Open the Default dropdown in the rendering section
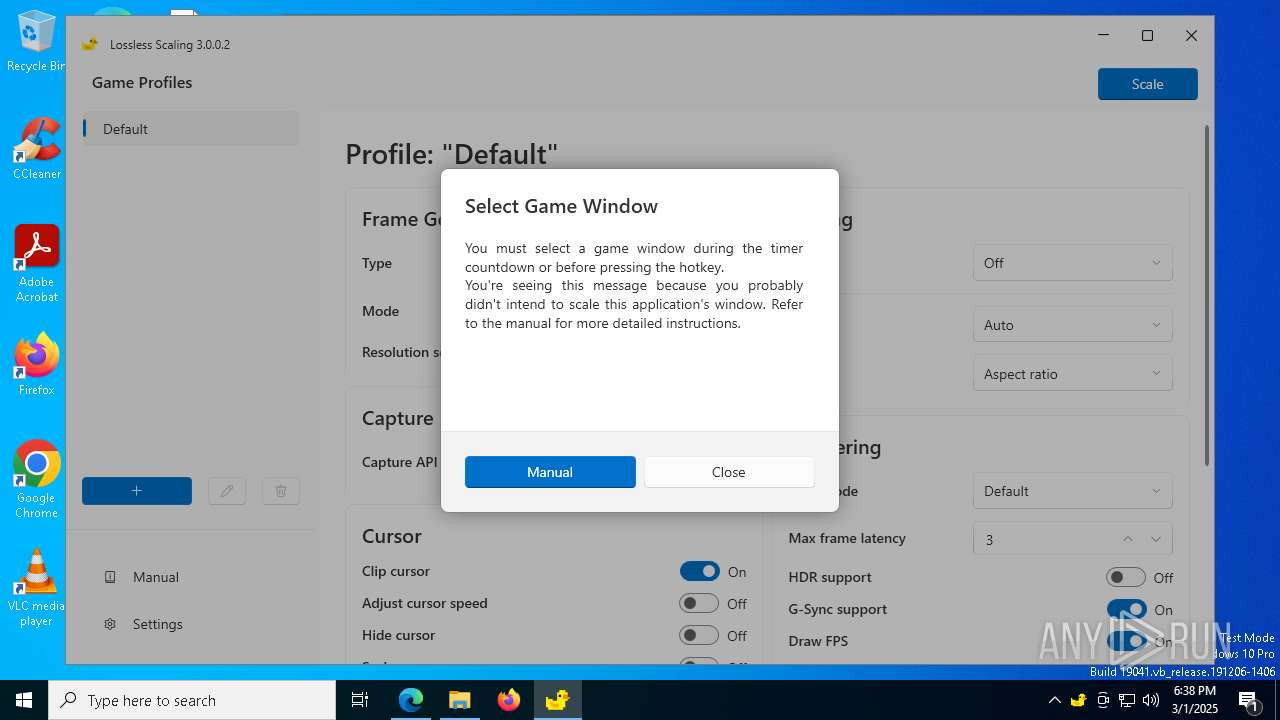Screen dimensions: 1280x720 tap(1072, 491)
